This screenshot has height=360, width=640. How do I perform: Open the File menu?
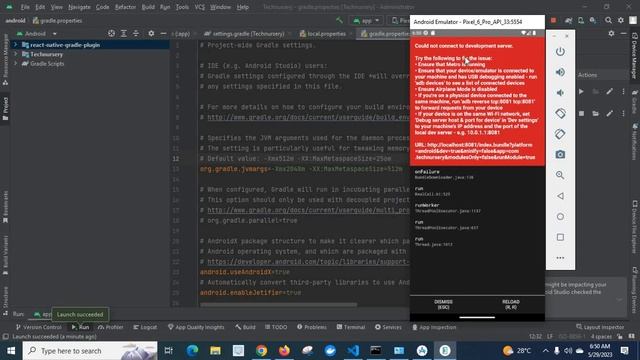[x=25, y=7]
